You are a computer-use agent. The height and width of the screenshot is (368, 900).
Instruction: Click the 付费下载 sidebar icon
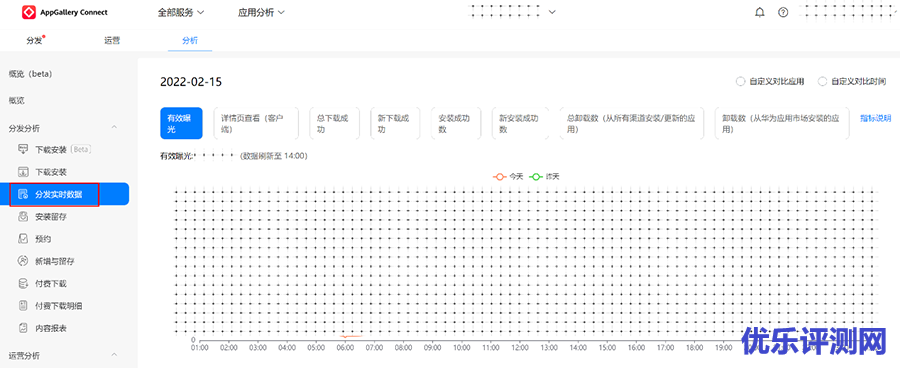point(23,283)
